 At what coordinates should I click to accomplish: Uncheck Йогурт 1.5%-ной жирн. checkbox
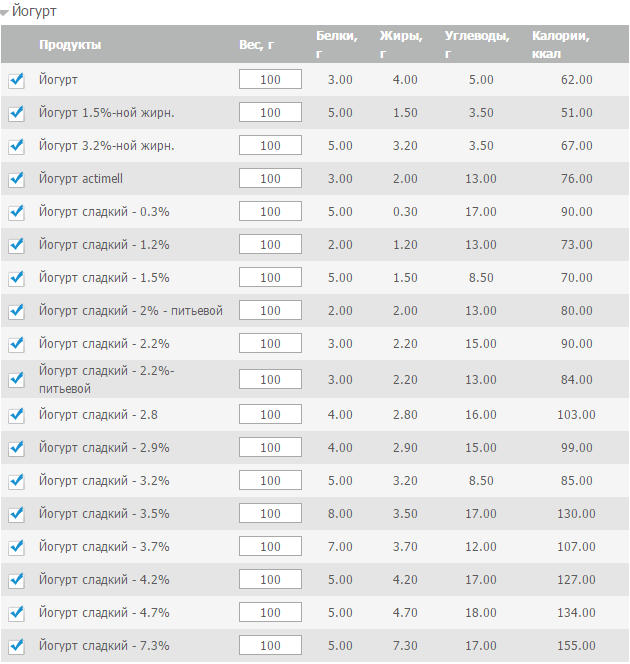coord(16,113)
